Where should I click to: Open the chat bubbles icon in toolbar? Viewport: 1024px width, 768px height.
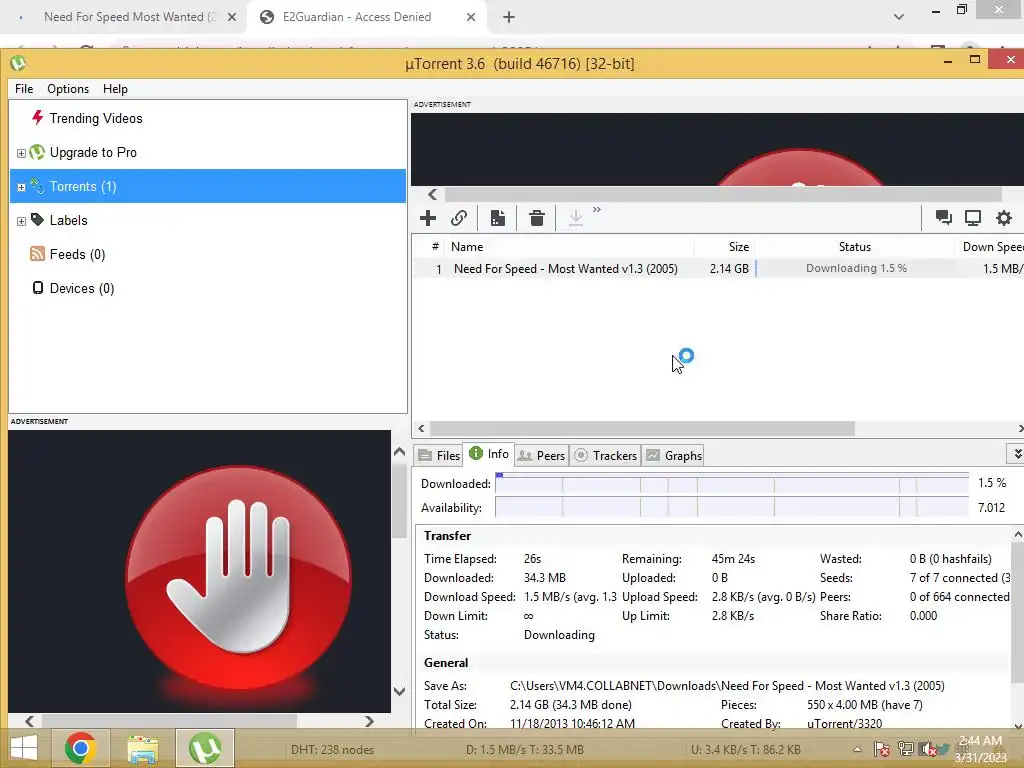click(943, 218)
